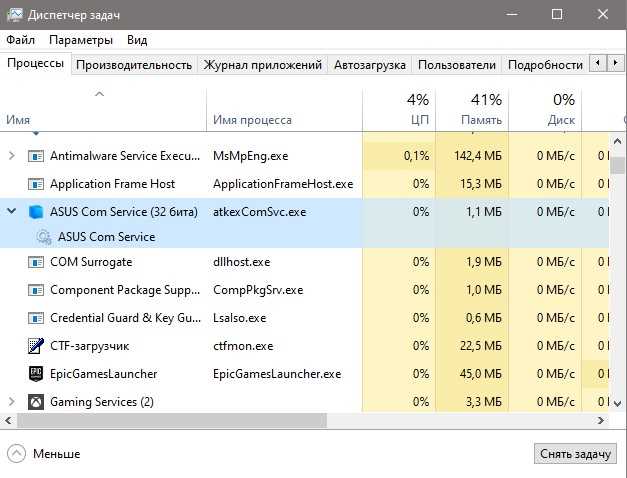Select the CompPkgSrv.exe process name
This screenshot has width=627, height=478.
[x=258, y=290]
